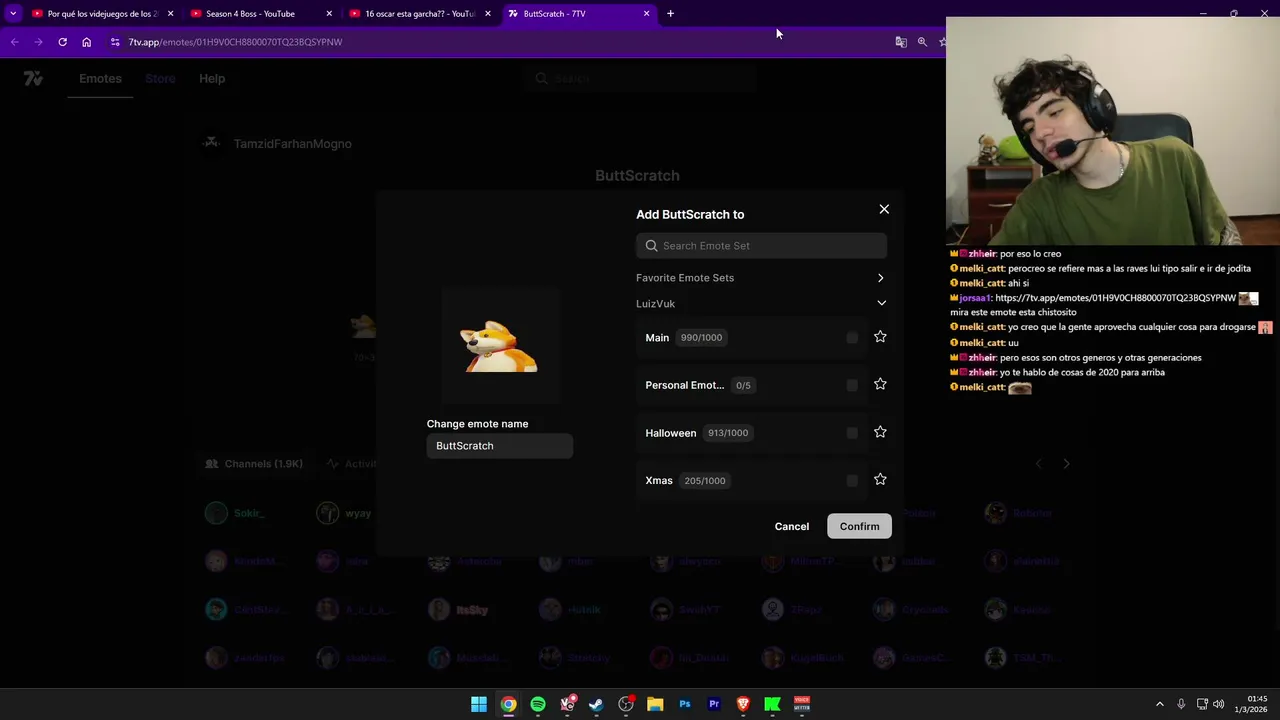Show hidden system tray icons
Image resolution: width=1280 pixels, height=720 pixels.
[1160, 704]
